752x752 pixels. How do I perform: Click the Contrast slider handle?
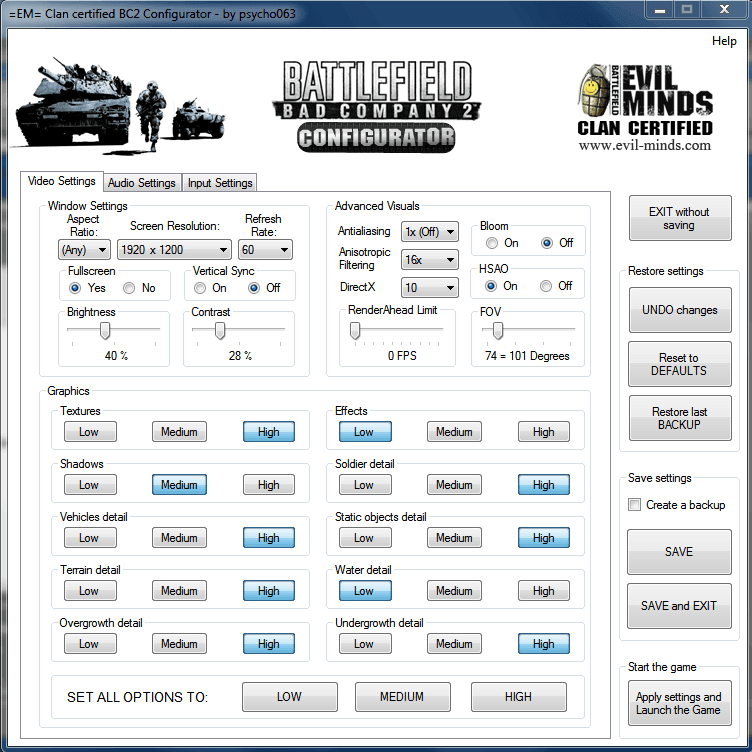tap(220, 330)
